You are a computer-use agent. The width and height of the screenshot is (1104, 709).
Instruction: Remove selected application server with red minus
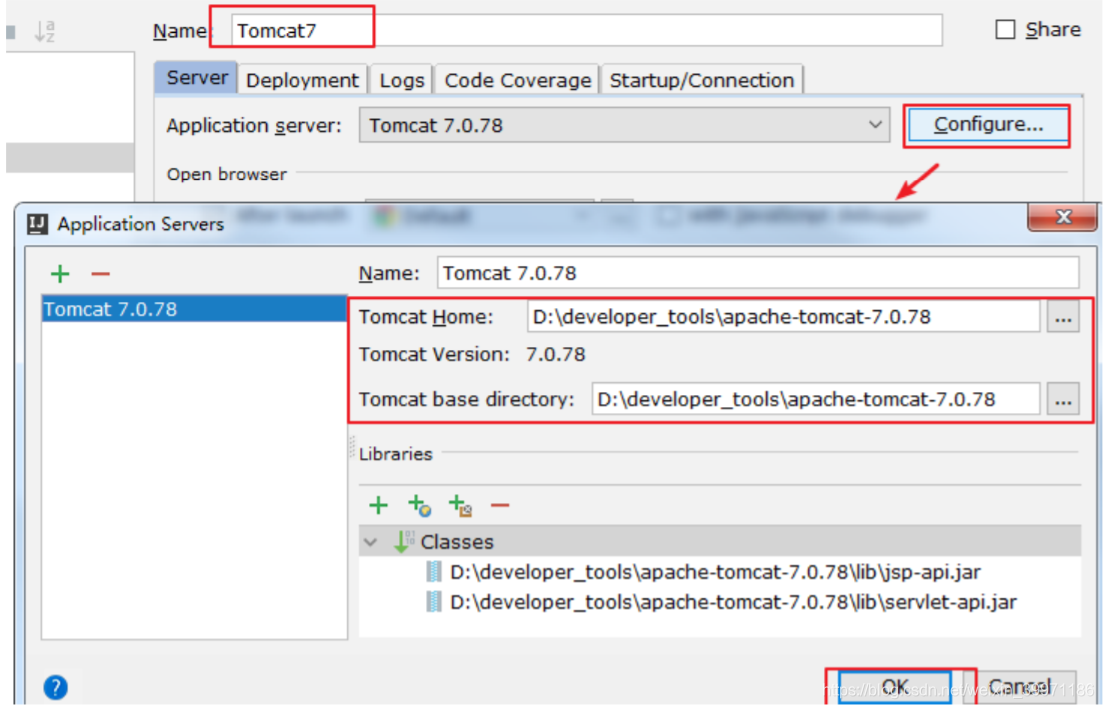[x=101, y=273]
